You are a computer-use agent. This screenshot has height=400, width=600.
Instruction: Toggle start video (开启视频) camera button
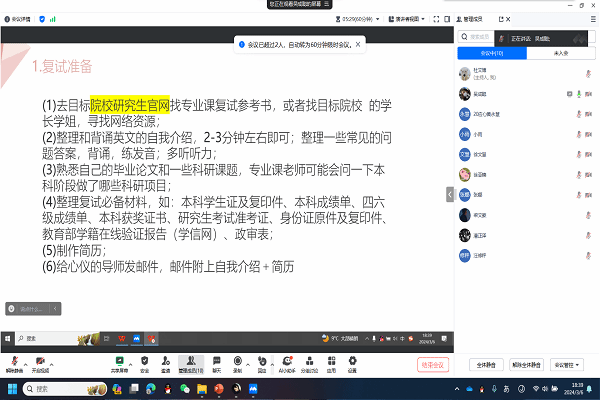(40, 361)
